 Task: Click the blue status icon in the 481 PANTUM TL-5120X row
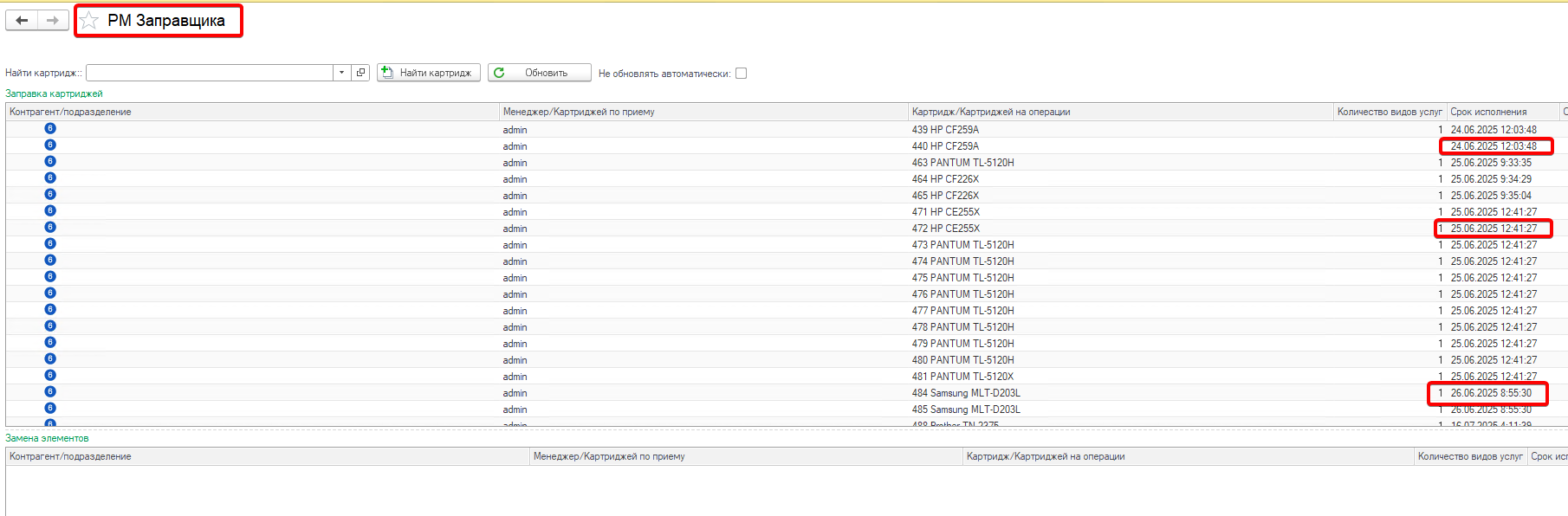pyautogui.click(x=50, y=376)
